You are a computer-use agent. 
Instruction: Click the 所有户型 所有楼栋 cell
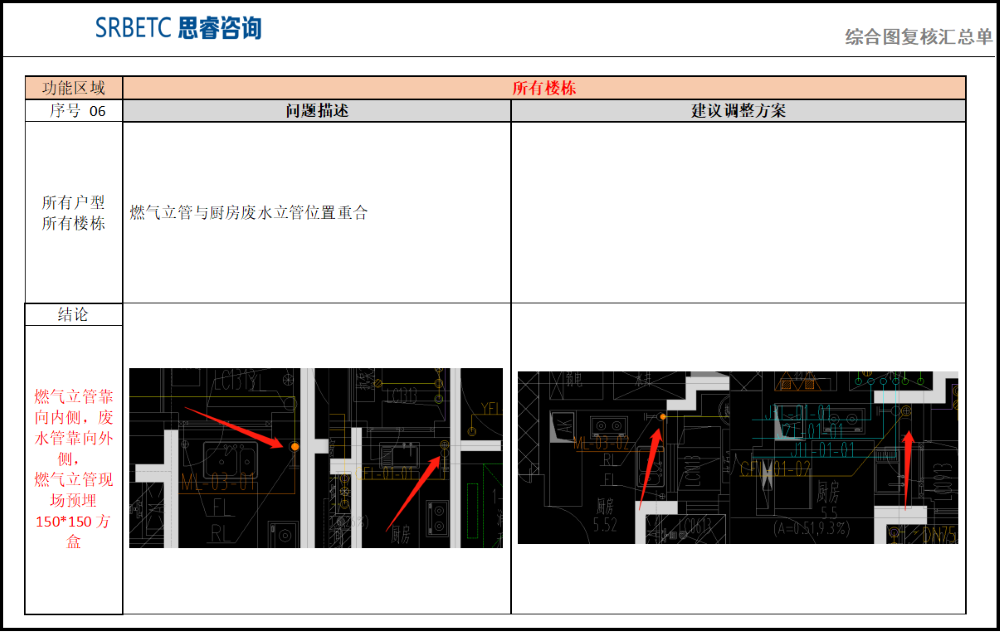(x=74, y=212)
